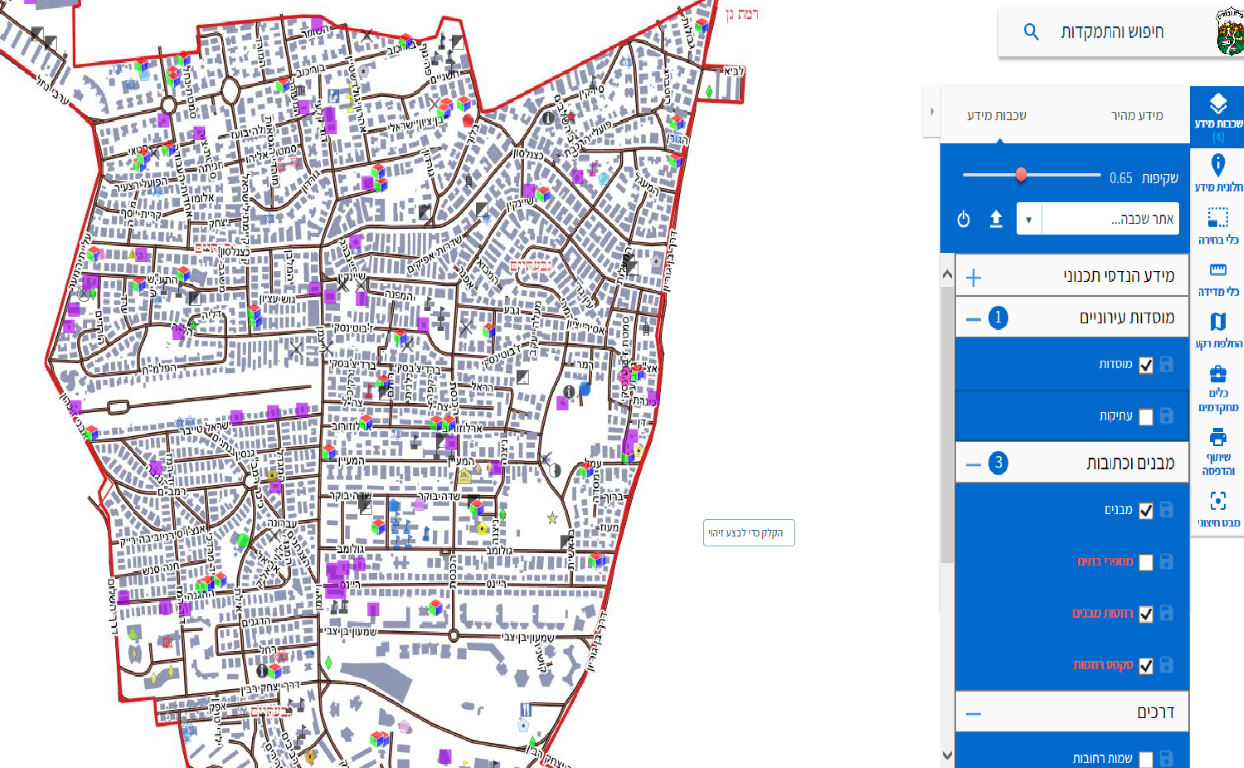
Task: Click the שיתוף והדפסה print and share icon
Action: [1217, 447]
